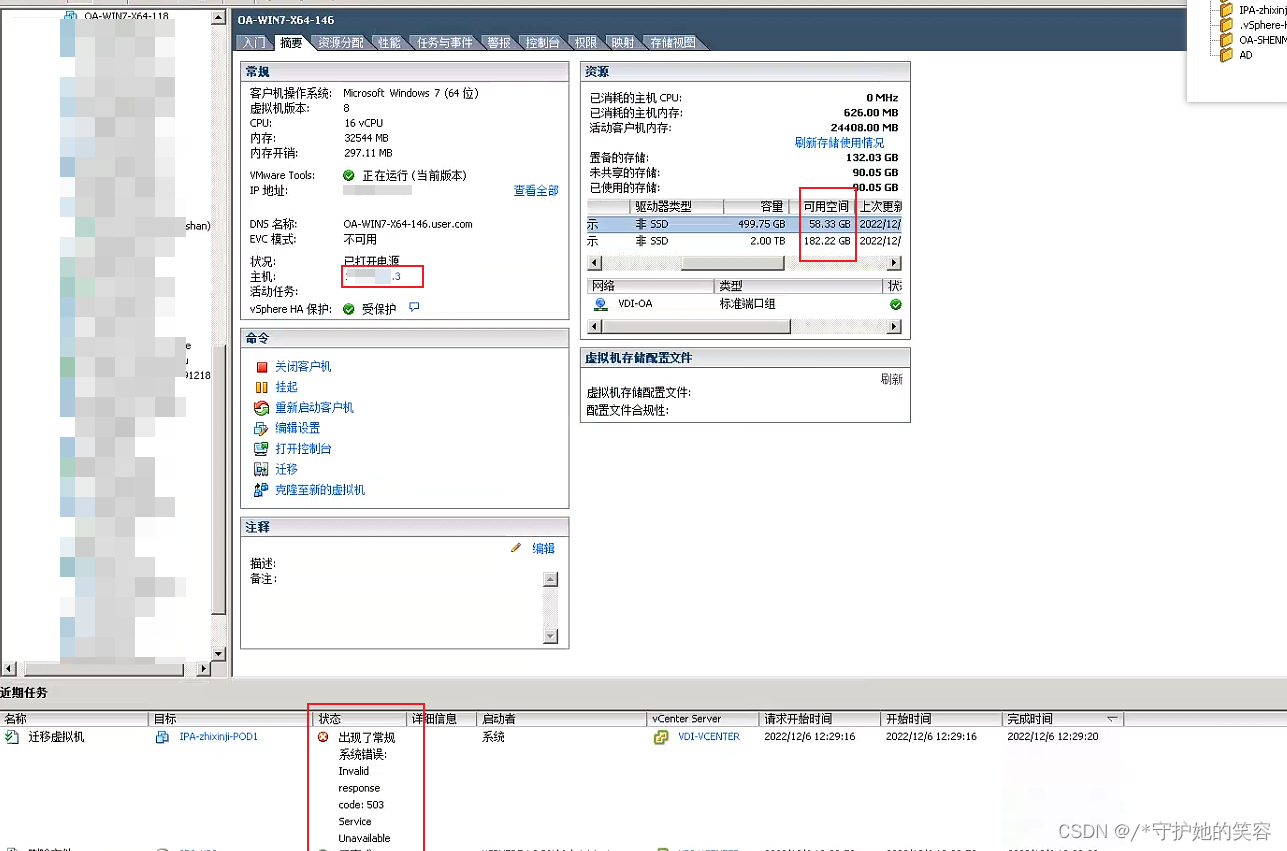Click the 编辑 link in 注释 panel
Viewport: 1287px width, 851px height.
tap(543, 548)
